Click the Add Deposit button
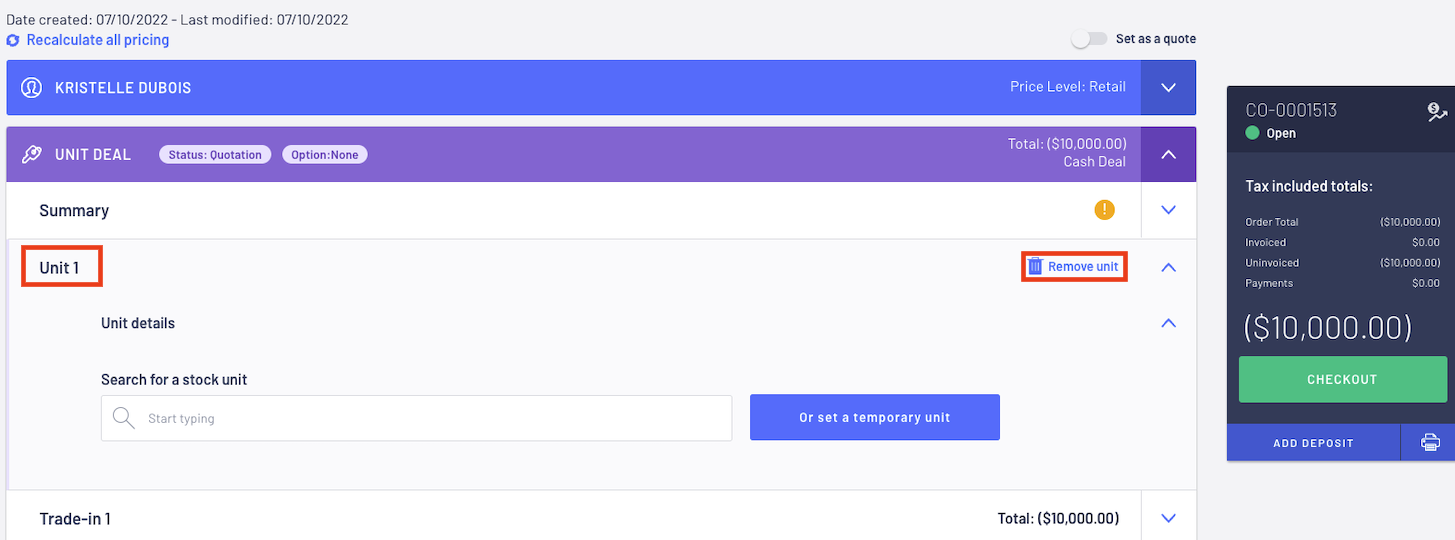1455x540 pixels. pos(1313,443)
